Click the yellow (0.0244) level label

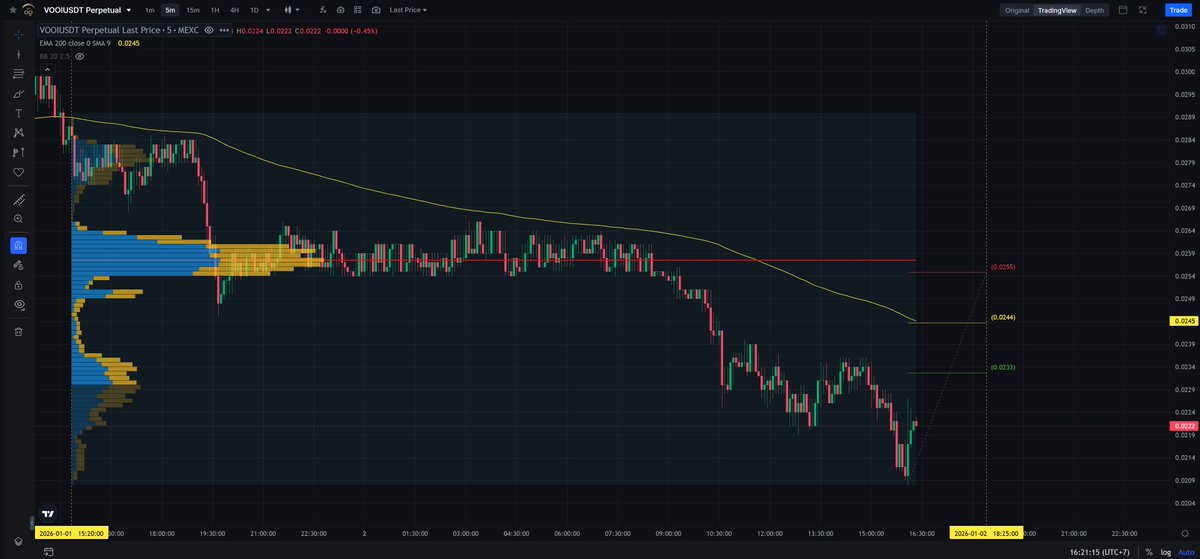point(1003,317)
